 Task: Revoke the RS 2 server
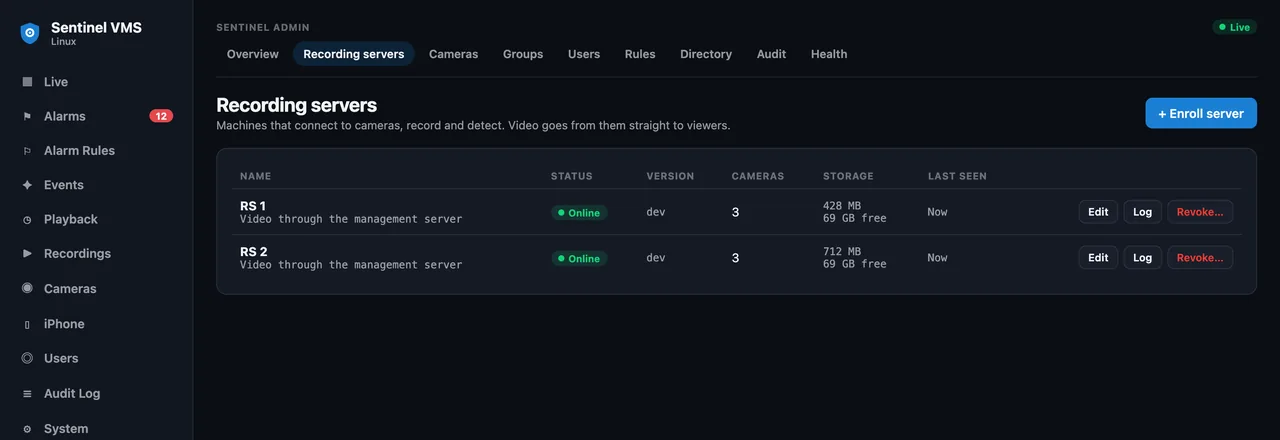coord(1200,258)
